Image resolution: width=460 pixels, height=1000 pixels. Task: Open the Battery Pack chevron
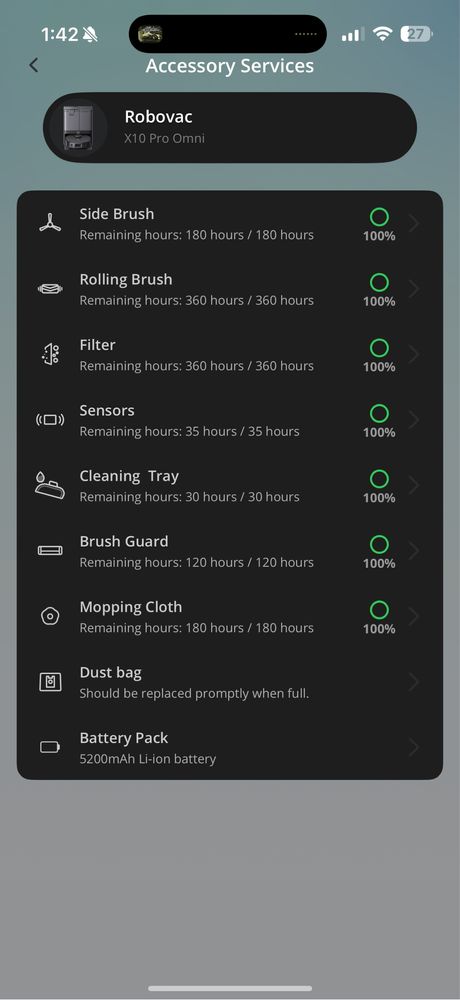(x=414, y=747)
